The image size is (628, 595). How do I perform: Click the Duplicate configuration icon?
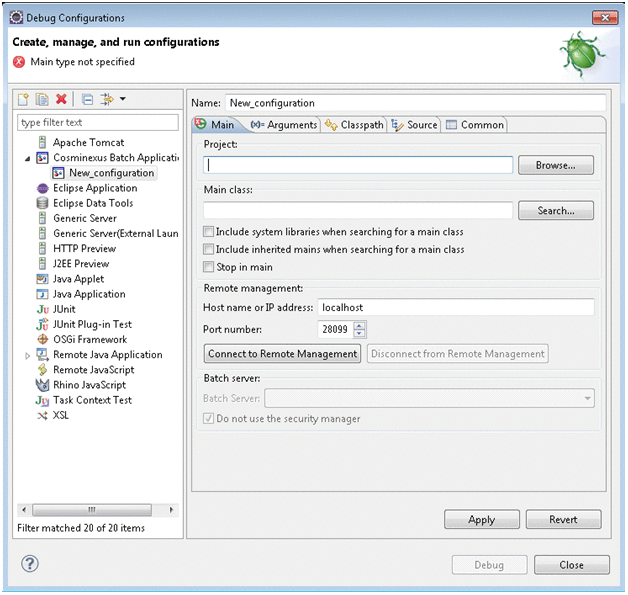click(x=42, y=99)
